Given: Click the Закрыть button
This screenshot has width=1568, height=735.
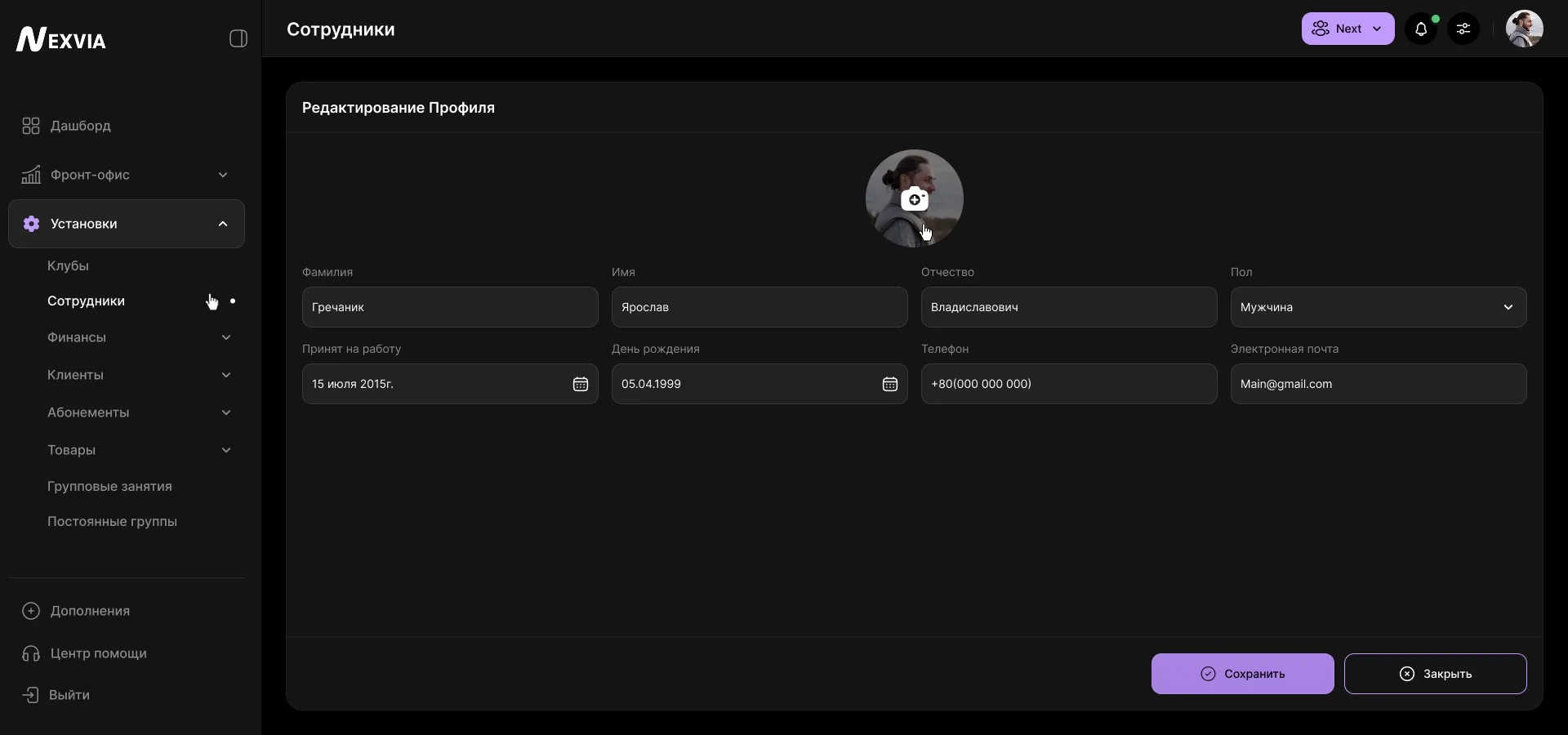Looking at the screenshot, I should [1436, 674].
